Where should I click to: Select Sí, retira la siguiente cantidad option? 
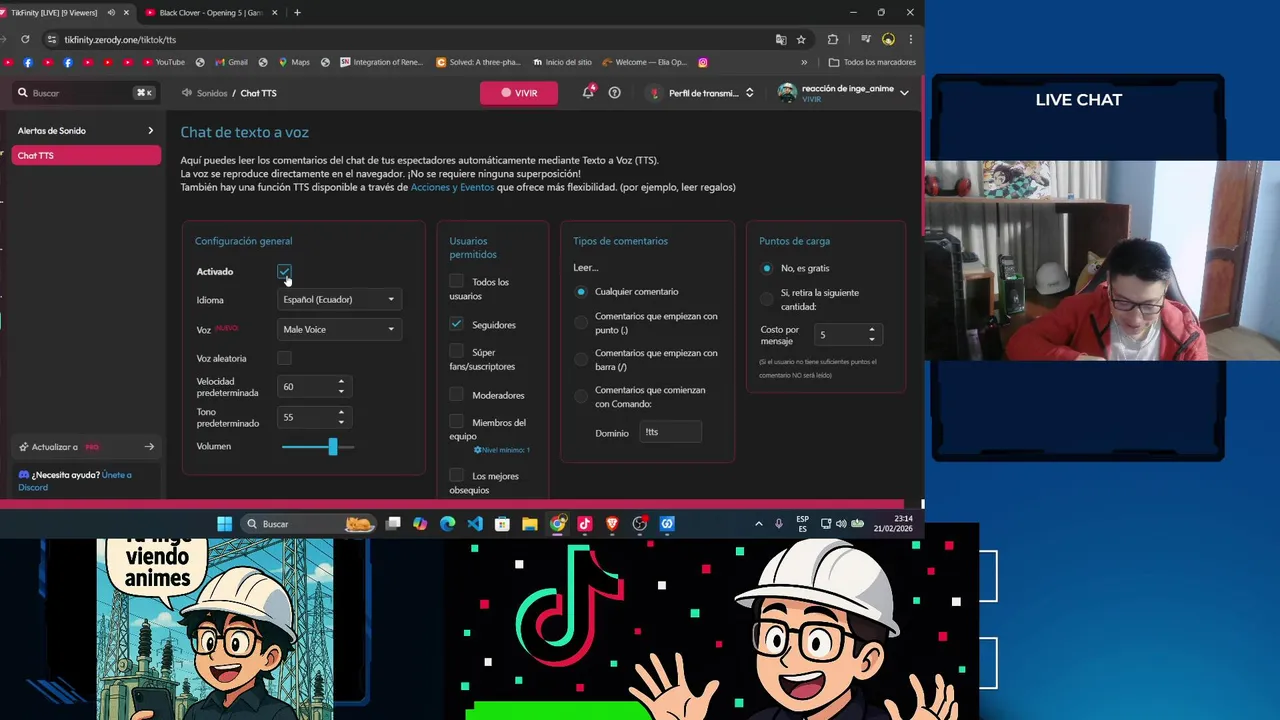click(x=767, y=299)
